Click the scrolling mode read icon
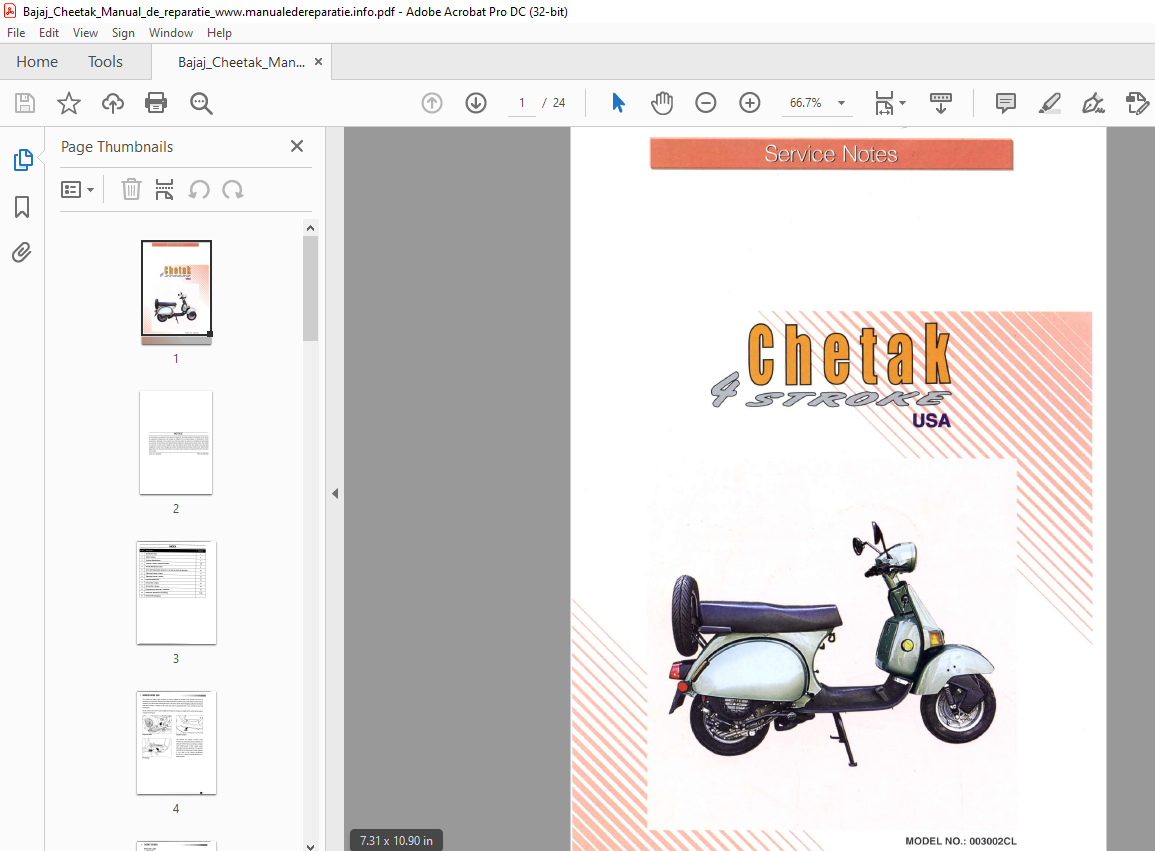 pyautogui.click(x=941, y=103)
